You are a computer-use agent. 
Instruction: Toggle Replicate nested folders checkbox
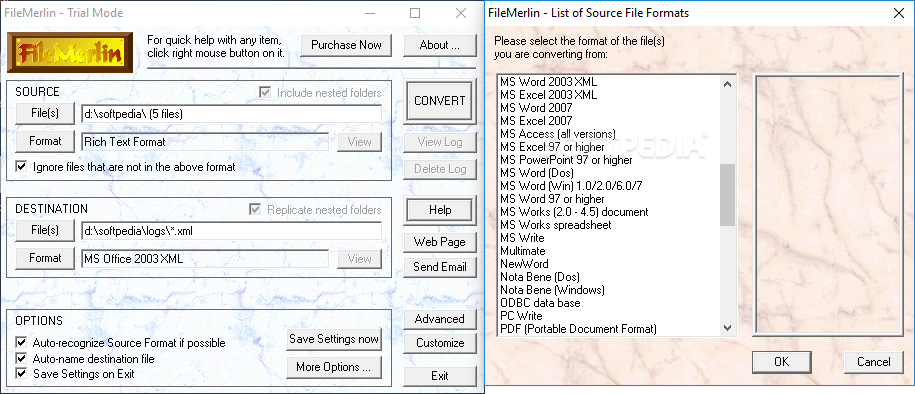tap(255, 210)
